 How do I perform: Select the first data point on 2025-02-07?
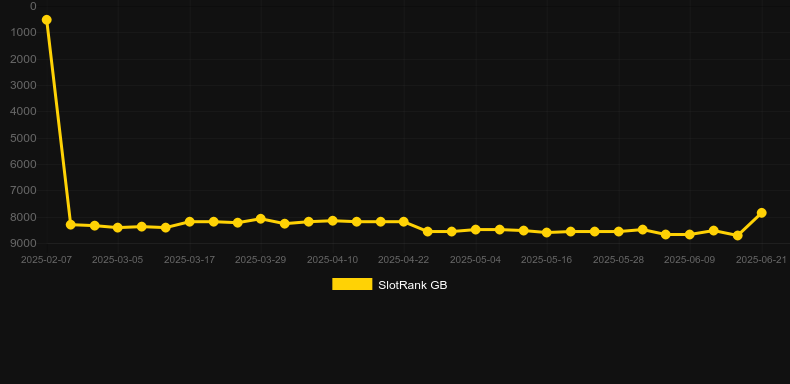click(46, 20)
